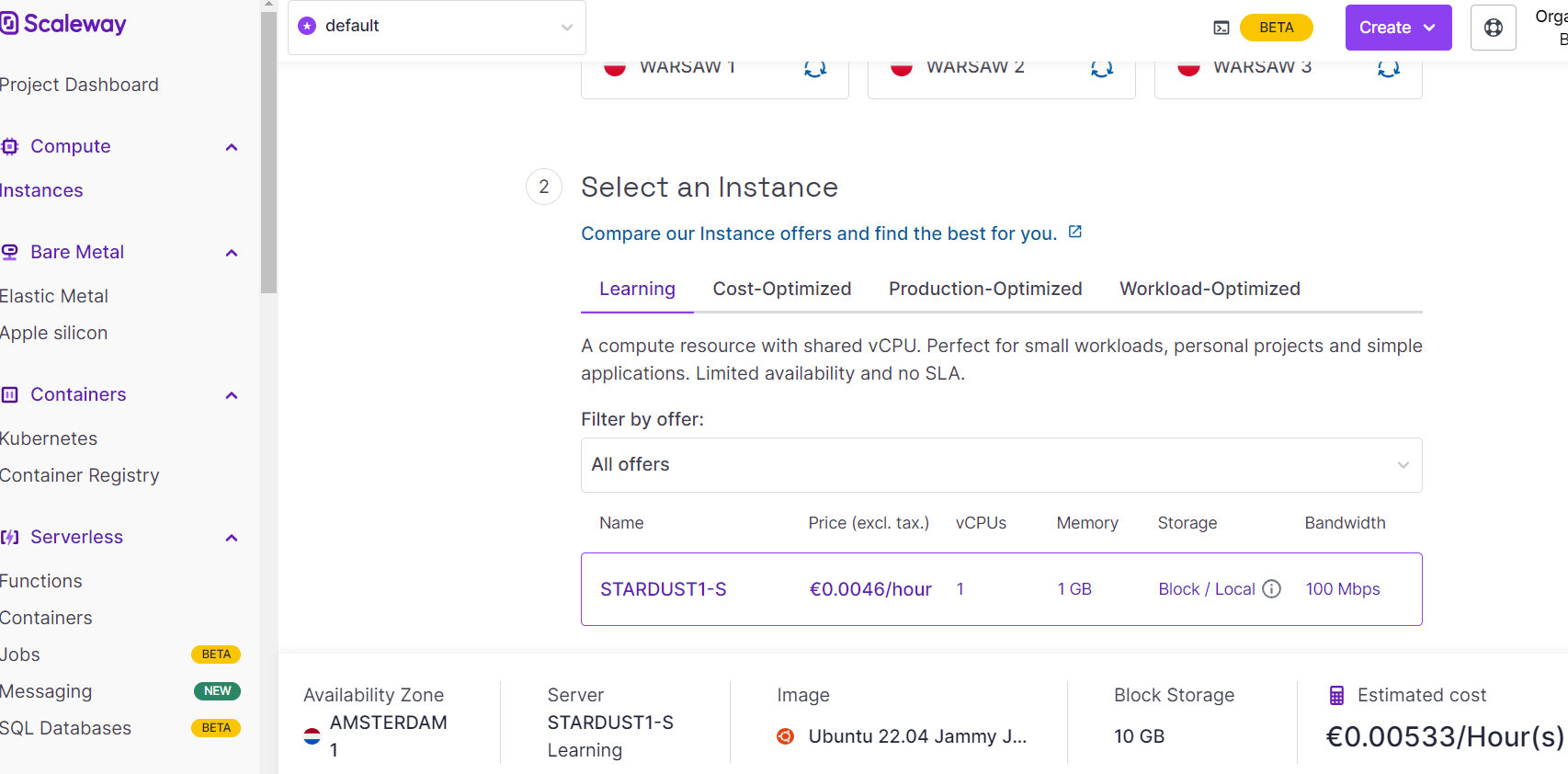Open Project Dashboard in sidebar

(x=79, y=85)
